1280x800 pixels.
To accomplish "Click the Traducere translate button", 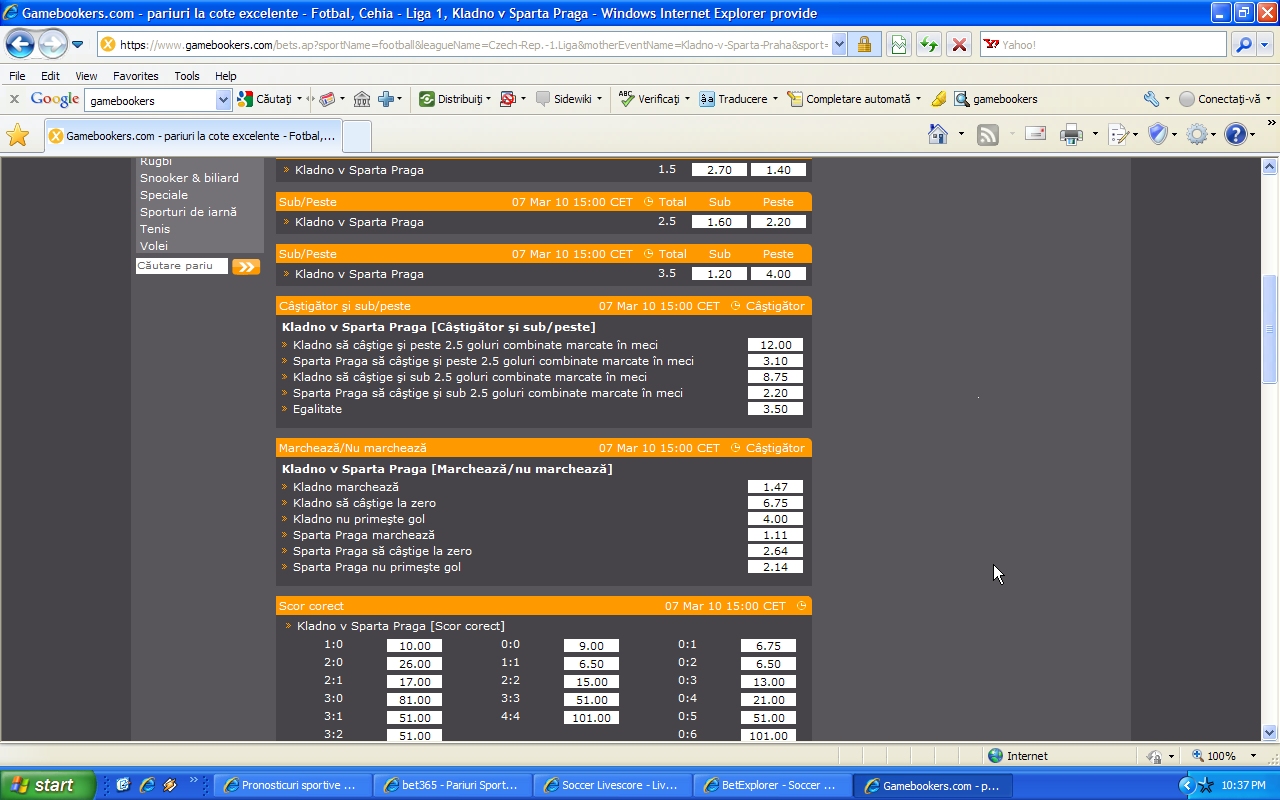I will tap(738, 99).
